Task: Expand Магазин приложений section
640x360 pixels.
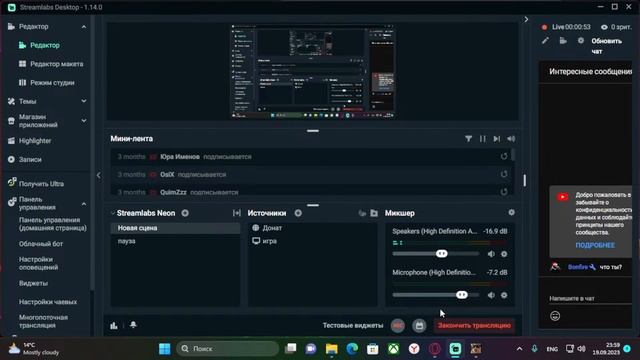Action: [84, 120]
